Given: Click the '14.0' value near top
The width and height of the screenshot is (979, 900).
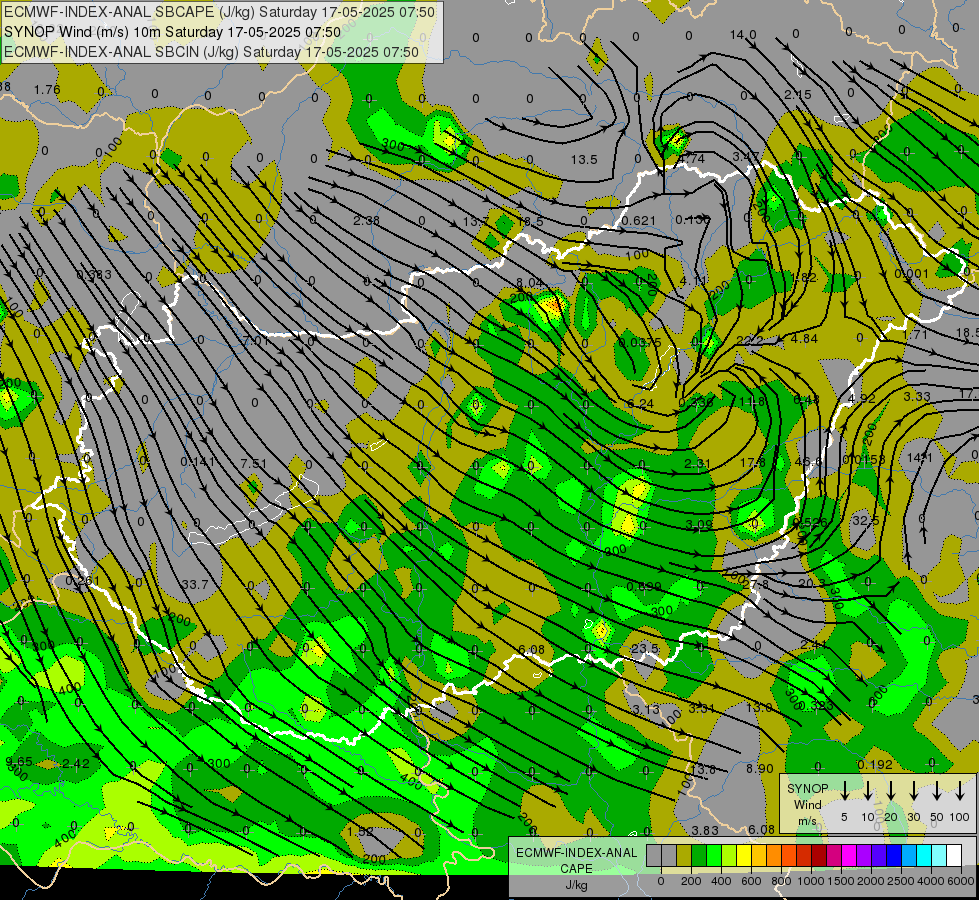Looking at the screenshot, I should tap(743, 35).
